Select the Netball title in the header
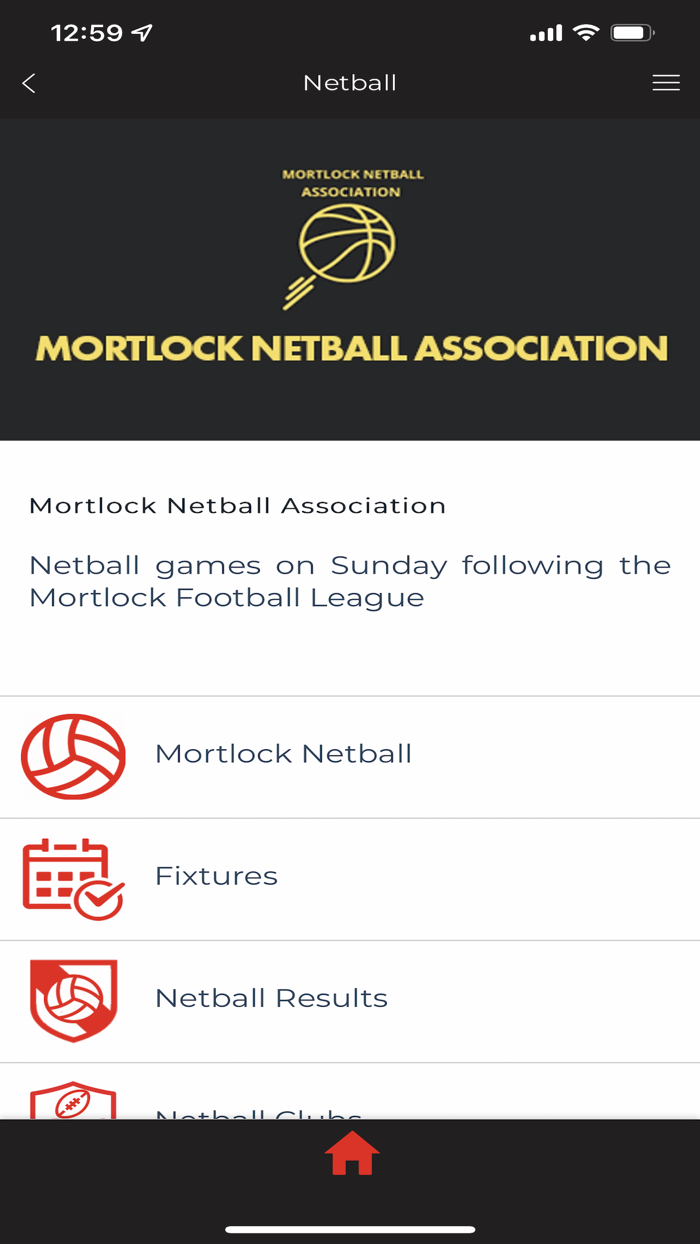 [350, 83]
